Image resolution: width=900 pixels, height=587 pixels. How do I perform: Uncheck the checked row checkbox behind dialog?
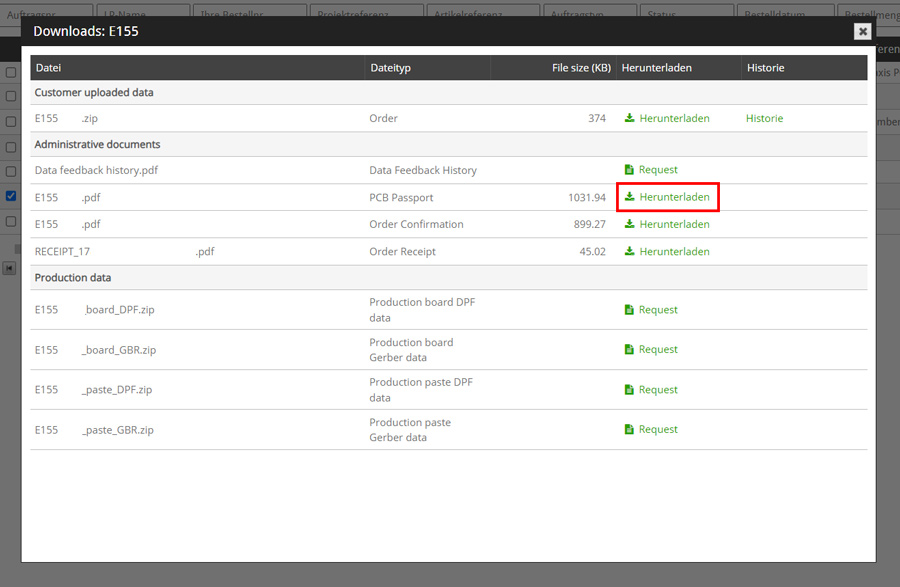pos(11,196)
